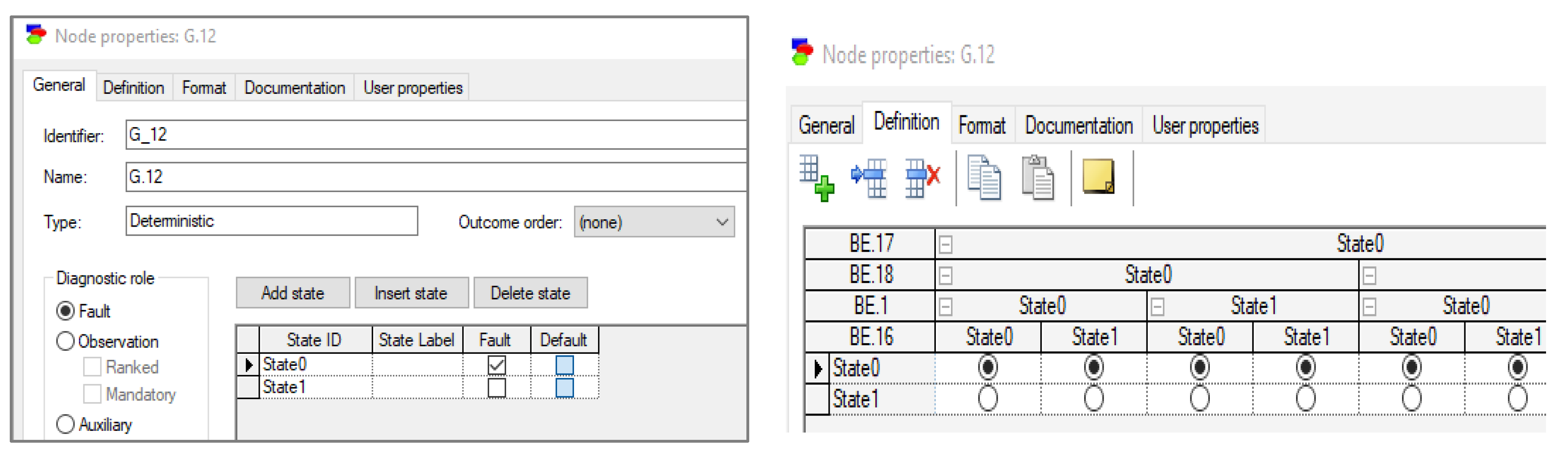Collapse the BE.17 State0 column group
Image resolution: width=1568 pixels, height=450 pixels.
click(x=945, y=244)
